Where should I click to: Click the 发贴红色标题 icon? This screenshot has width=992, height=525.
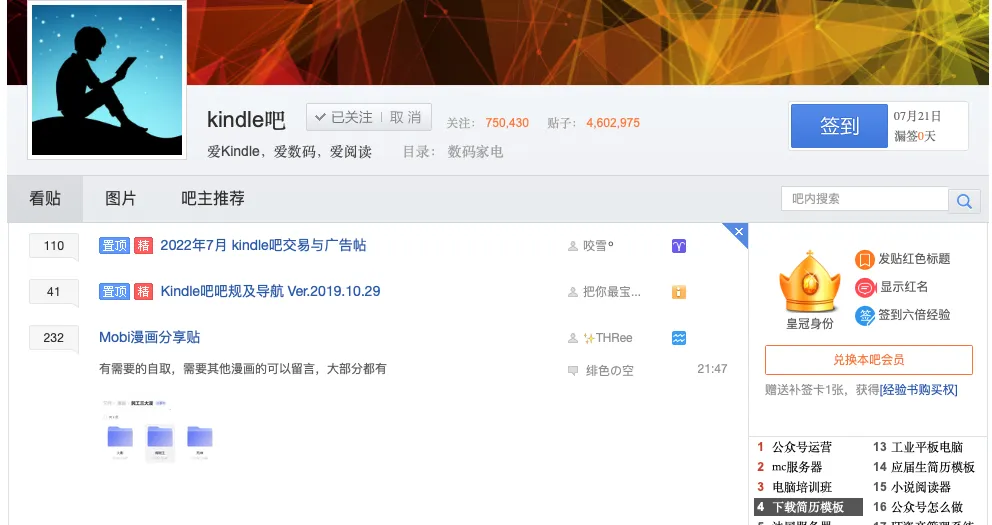point(864,259)
